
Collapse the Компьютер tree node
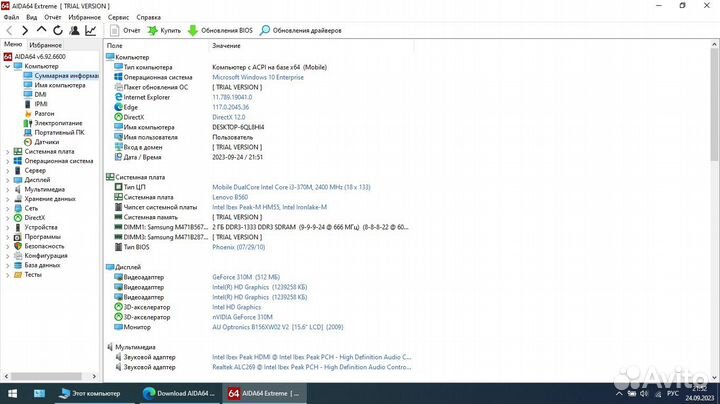(7, 66)
